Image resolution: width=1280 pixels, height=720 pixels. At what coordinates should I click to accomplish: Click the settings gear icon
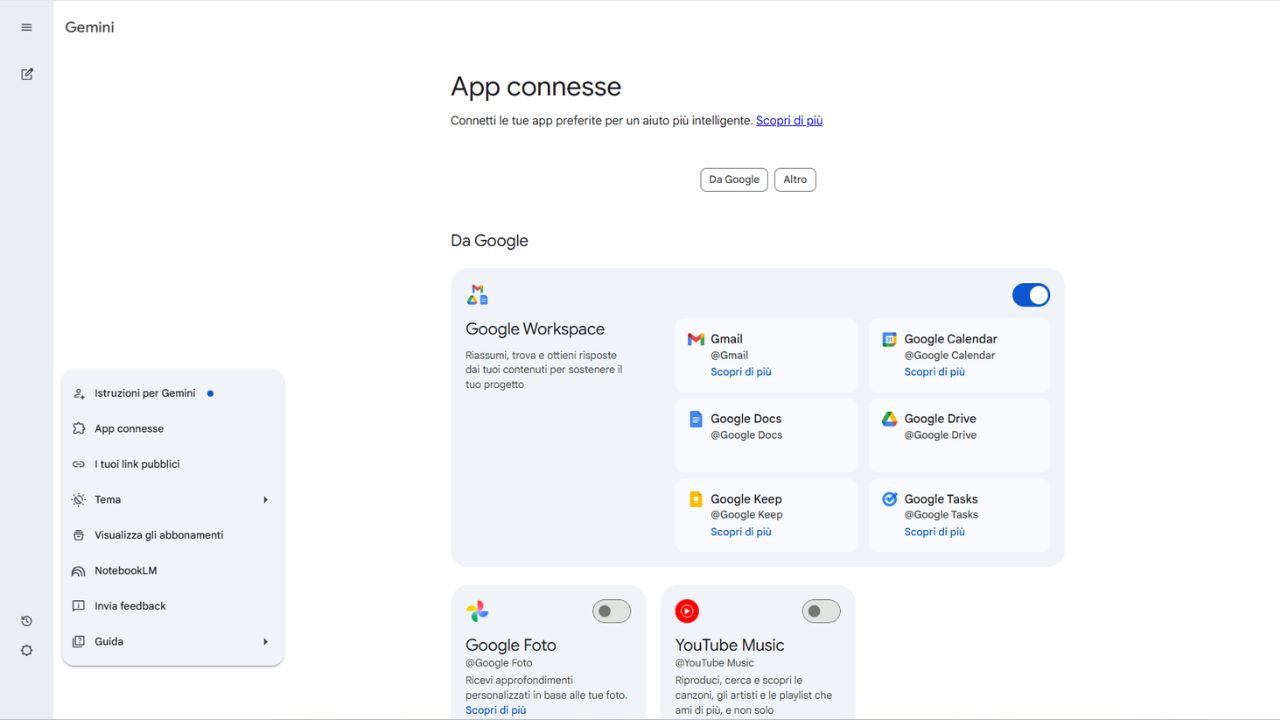point(27,650)
